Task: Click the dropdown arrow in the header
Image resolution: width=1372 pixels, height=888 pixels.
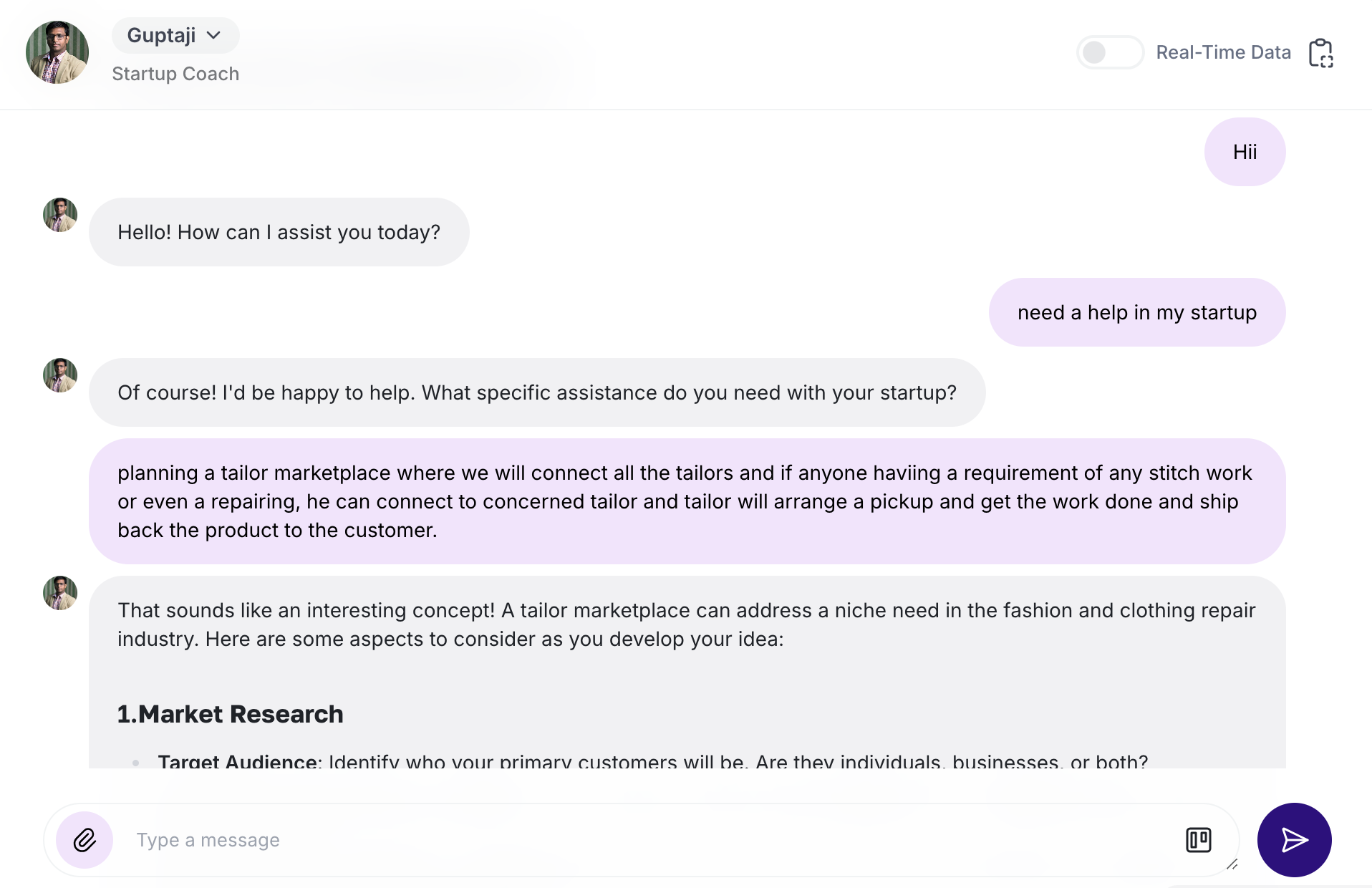Action: click(x=214, y=34)
